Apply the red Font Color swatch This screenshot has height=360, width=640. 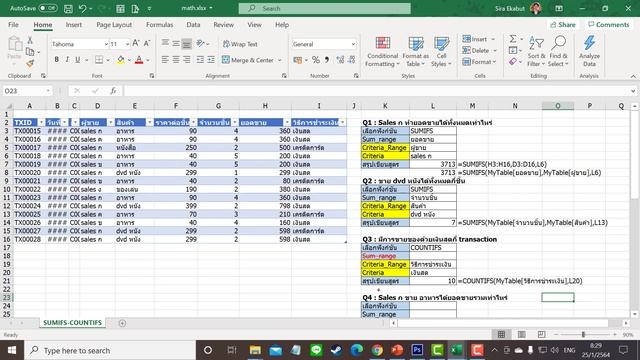point(139,60)
